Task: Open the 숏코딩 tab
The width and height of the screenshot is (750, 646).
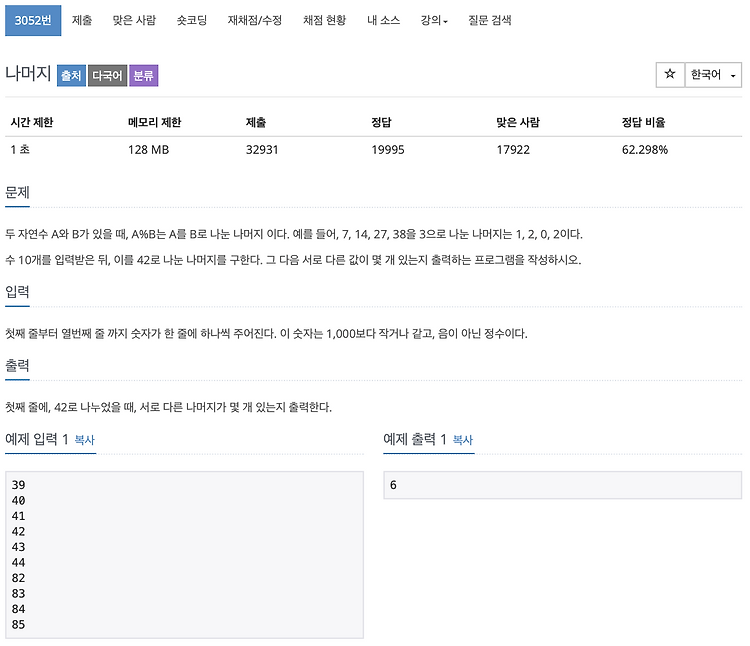Action: coord(192,20)
